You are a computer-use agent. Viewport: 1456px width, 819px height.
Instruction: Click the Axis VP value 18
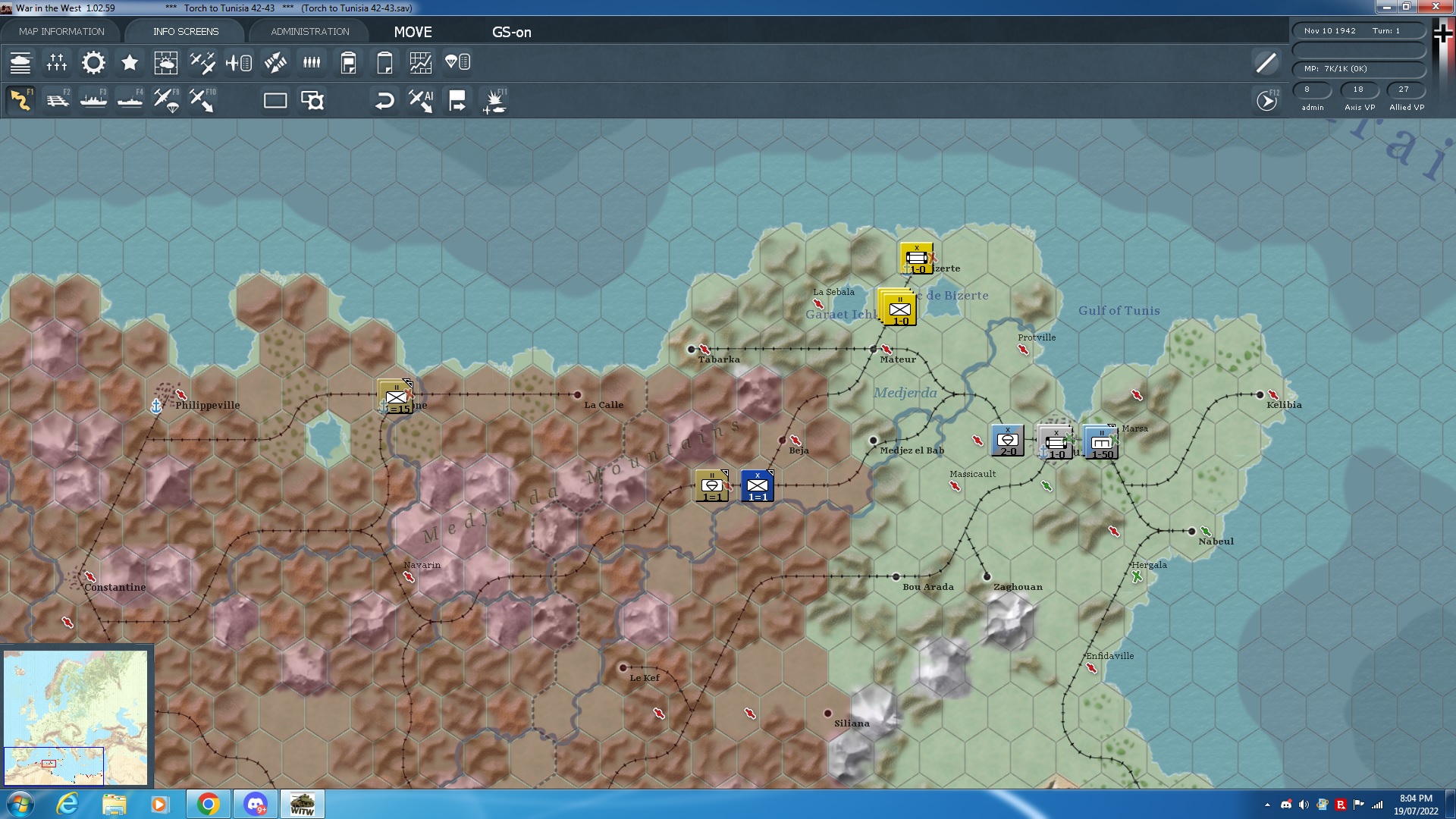click(x=1359, y=89)
